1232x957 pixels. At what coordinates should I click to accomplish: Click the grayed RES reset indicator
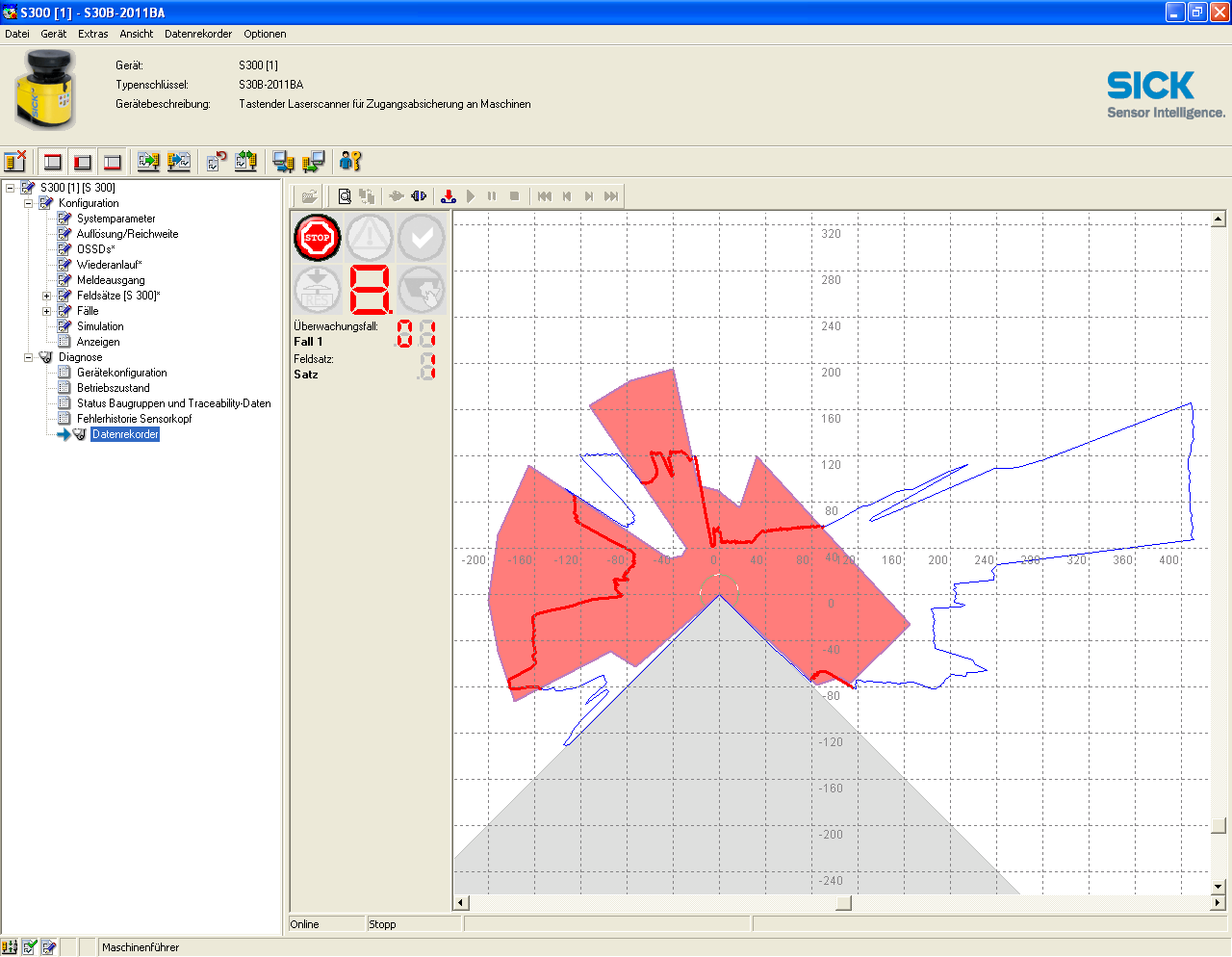point(318,290)
